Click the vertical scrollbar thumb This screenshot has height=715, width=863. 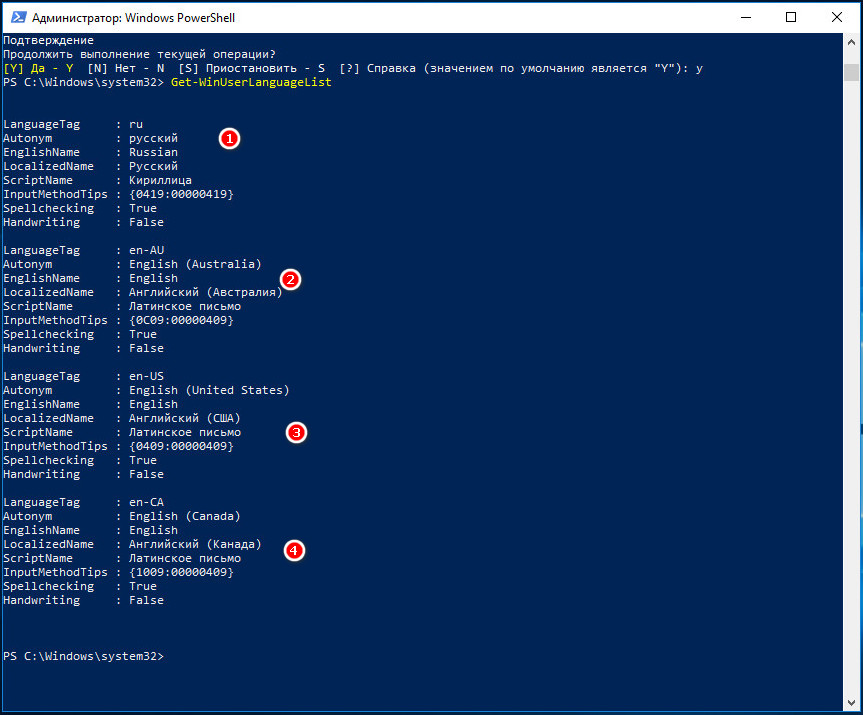click(x=851, y=72)
